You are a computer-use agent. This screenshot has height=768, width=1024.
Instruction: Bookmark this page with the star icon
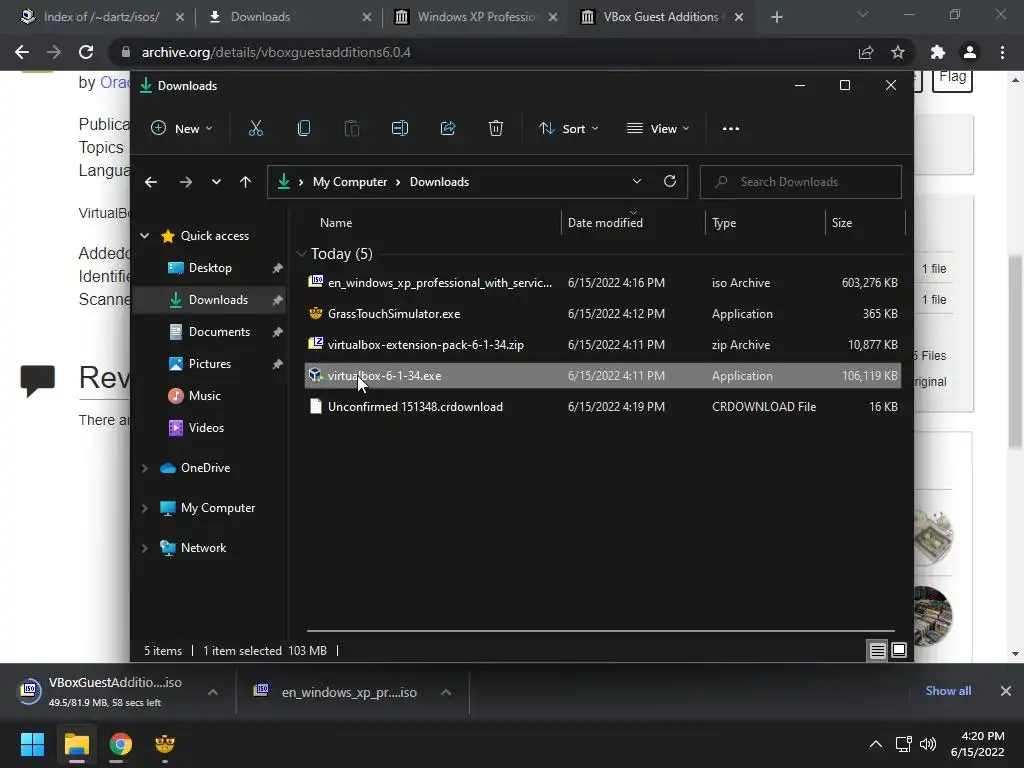point(898,52)
